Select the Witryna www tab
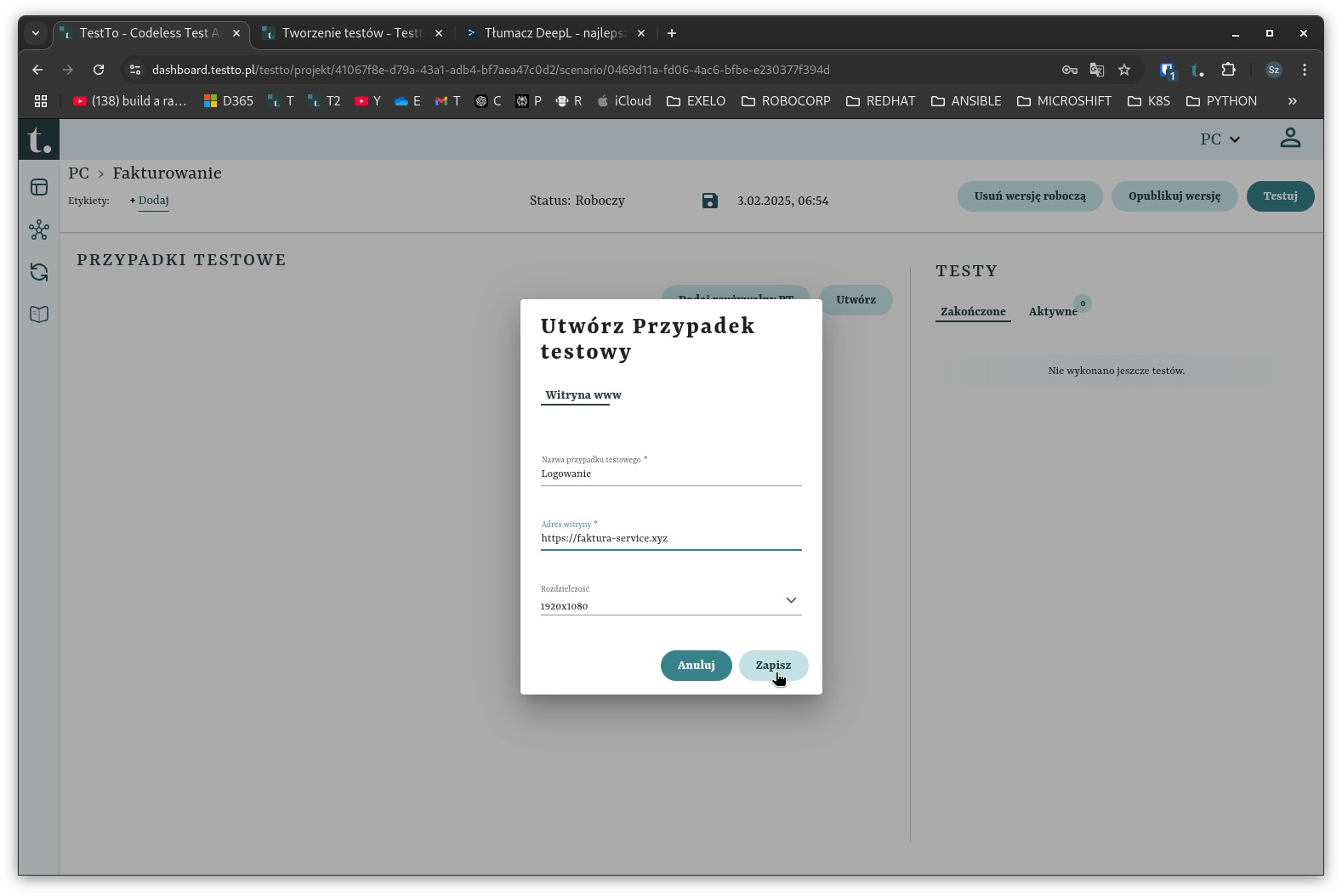1342x896 pixels. tap(583, 395)
